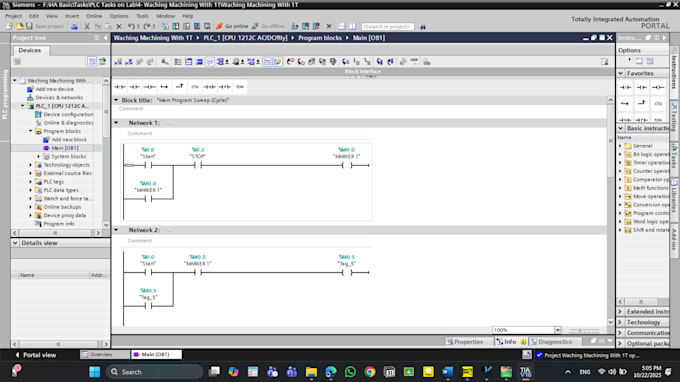Click Go online button
Image resolution: width=680 pixels, height=382 pixels.
click(232, 26)
